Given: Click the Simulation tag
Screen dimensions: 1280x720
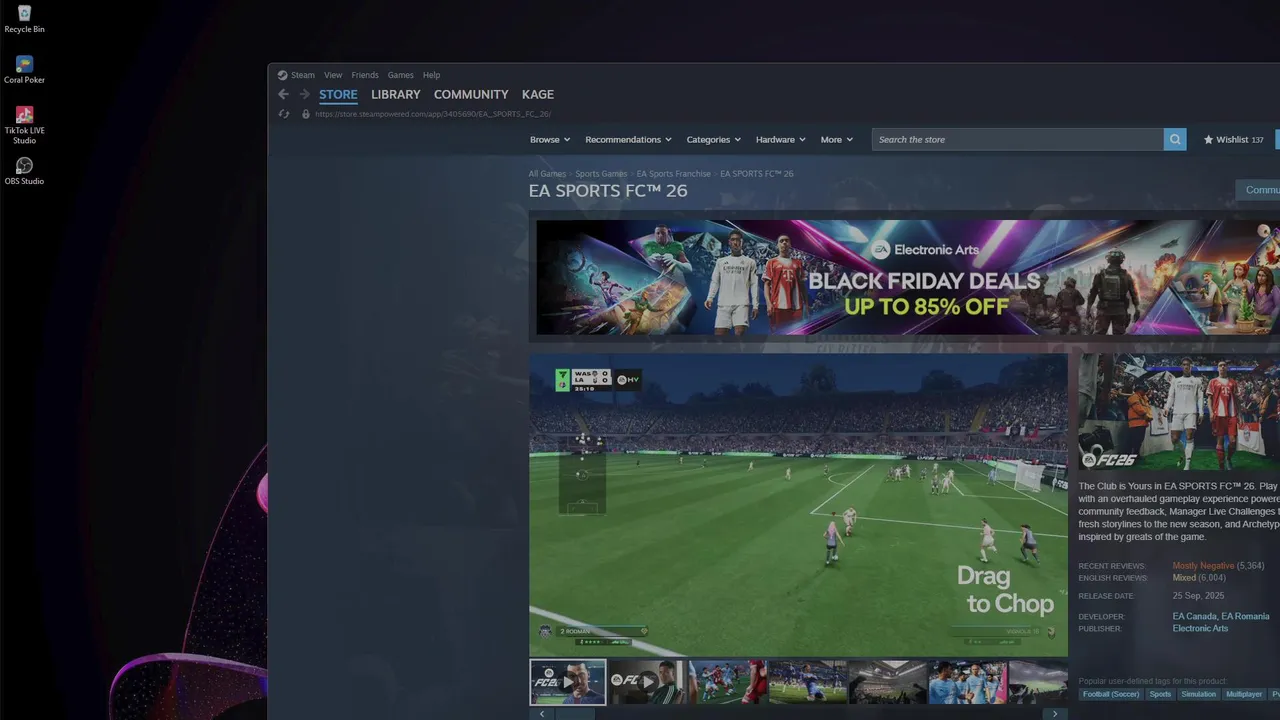Looking at the screenshot, I should [x=1198, y=694].
